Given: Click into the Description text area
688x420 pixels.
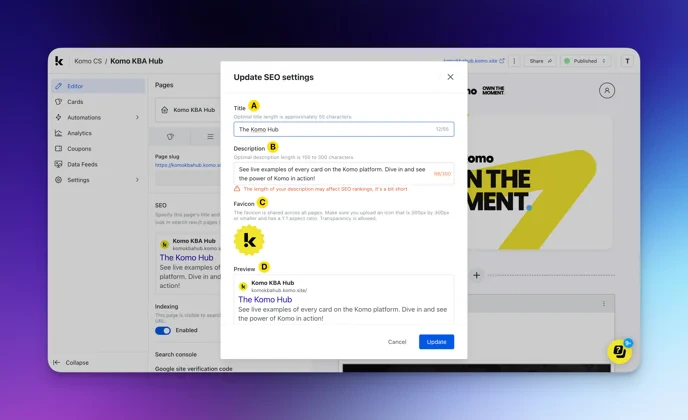Looking at the screenshot, I should pyautogui.click(x=344, y=174).
